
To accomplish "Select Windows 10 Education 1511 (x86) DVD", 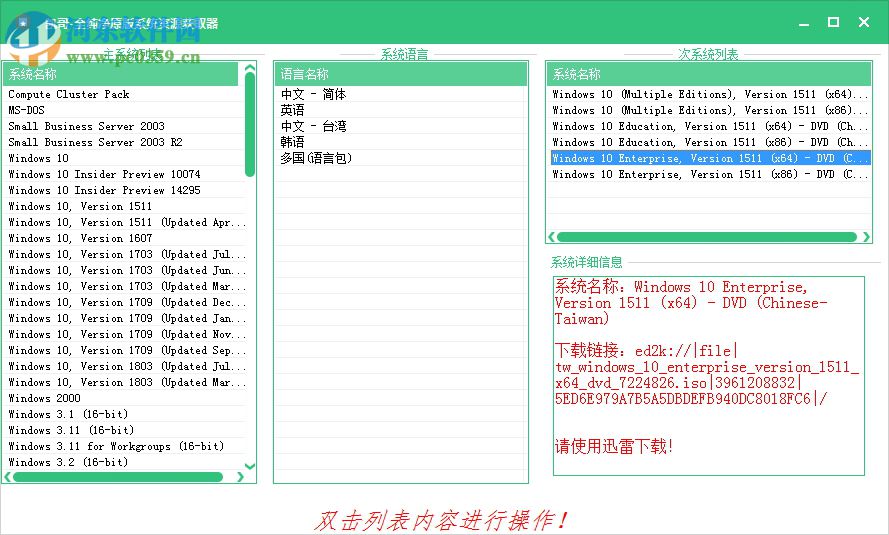I will (709, 142).
